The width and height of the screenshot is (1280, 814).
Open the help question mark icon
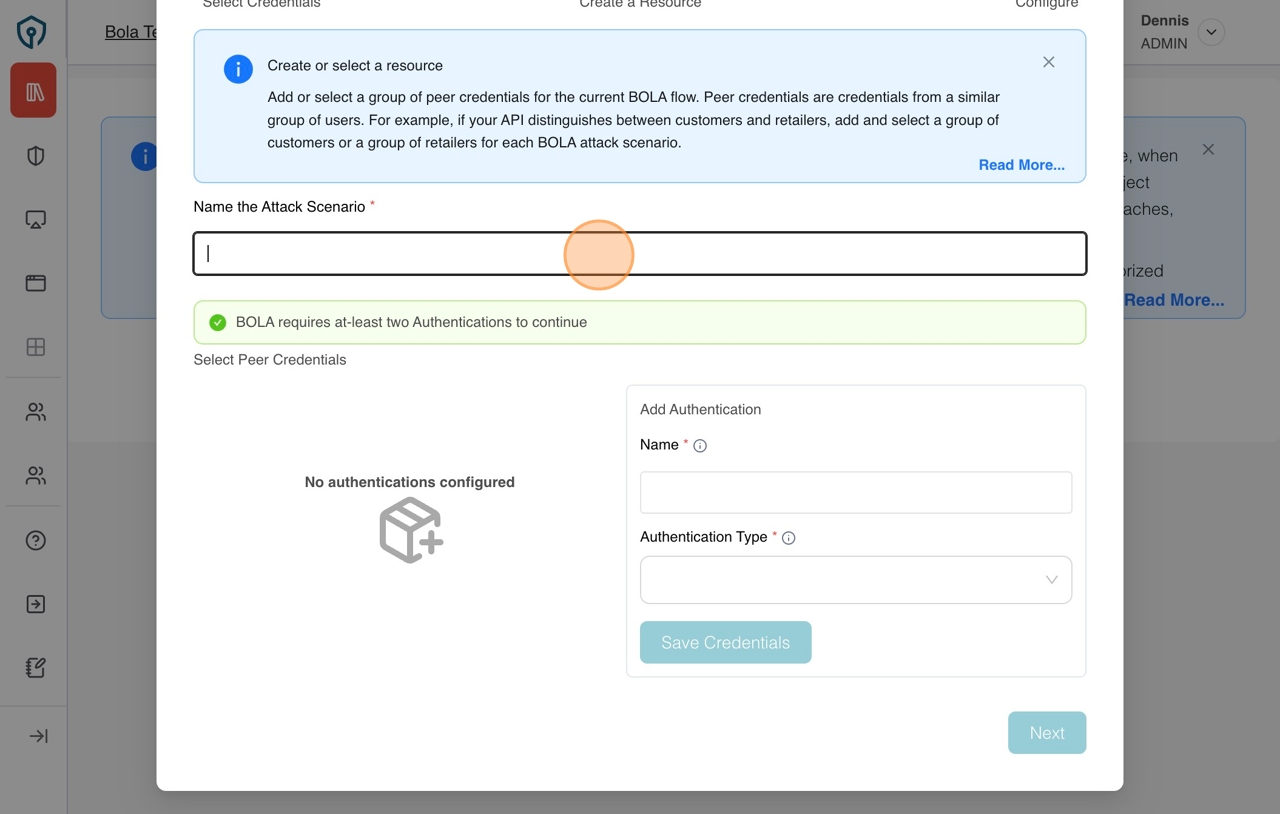(x=36, y=540)
